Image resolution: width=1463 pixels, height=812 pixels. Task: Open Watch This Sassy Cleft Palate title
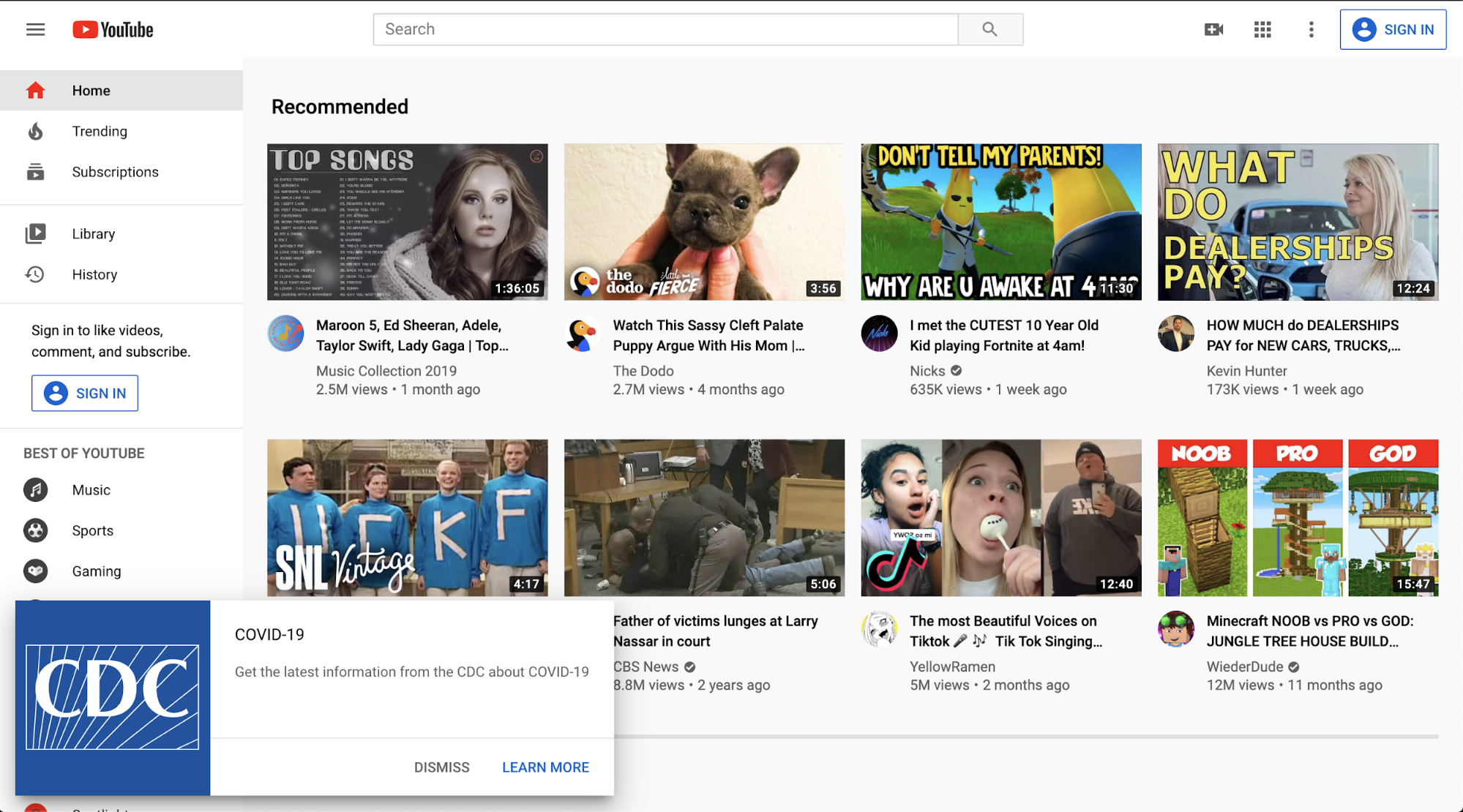coord(708,336)
